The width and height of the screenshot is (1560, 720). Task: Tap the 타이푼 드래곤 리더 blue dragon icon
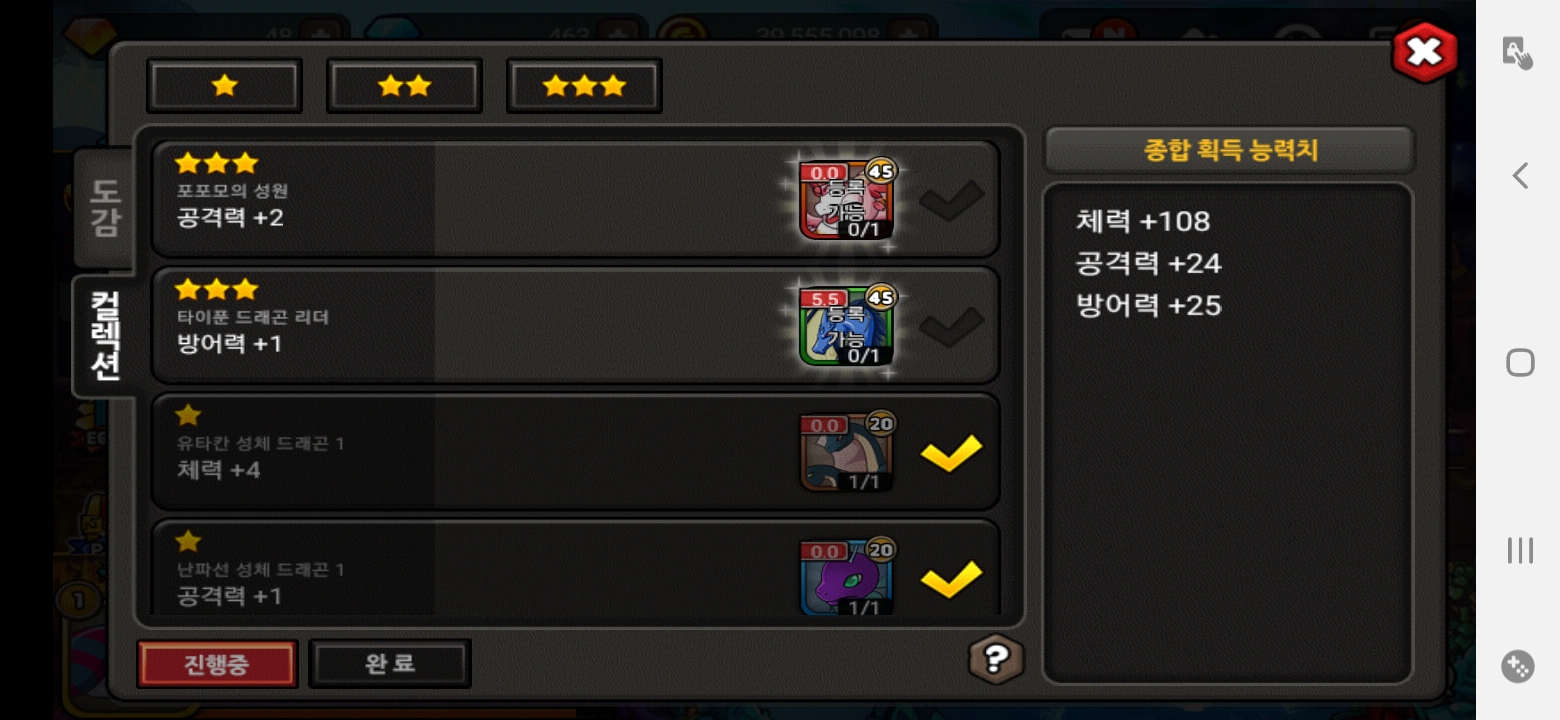(846, 326)
